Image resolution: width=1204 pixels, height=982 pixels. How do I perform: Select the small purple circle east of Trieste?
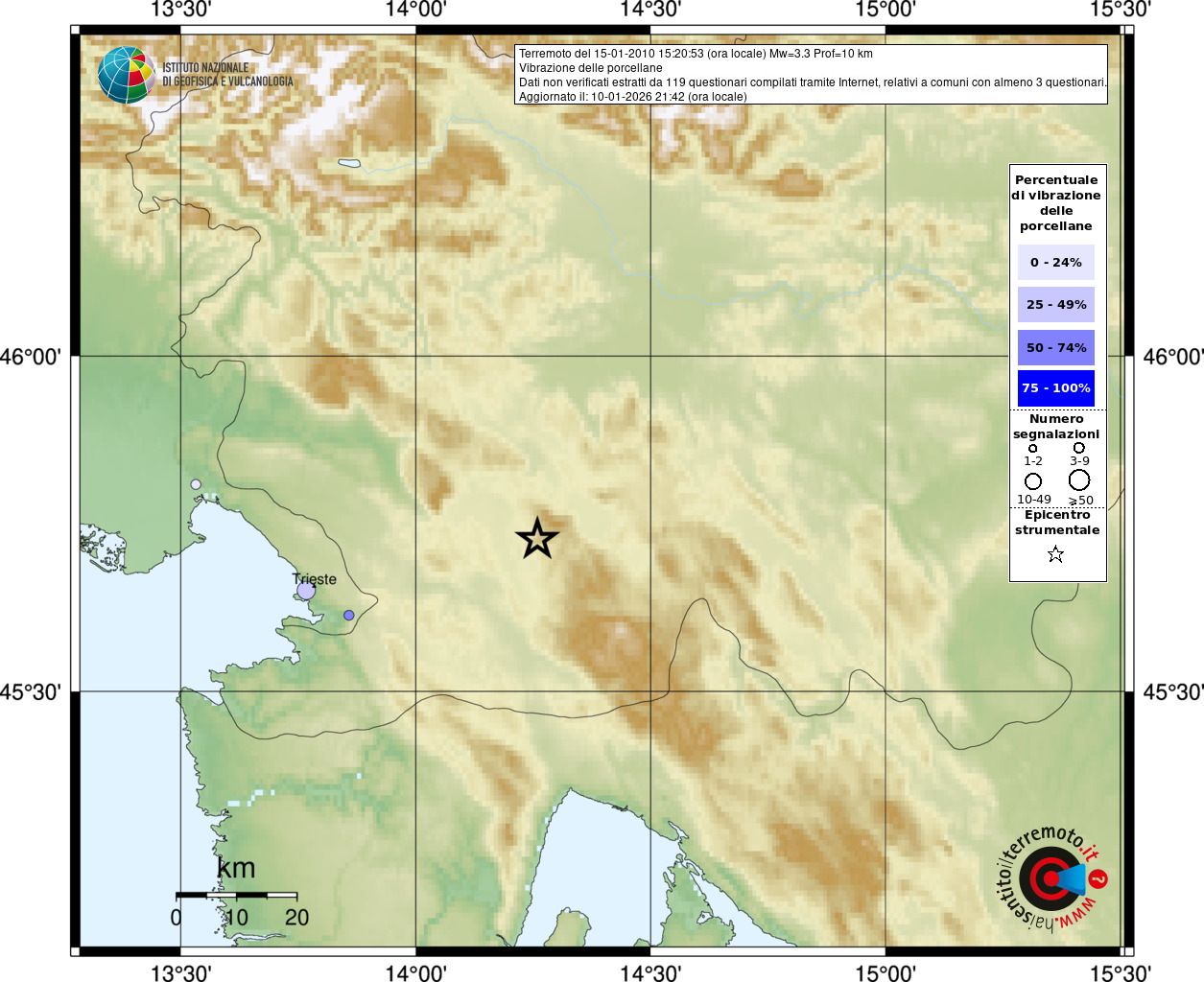pyautogui.click(x=348, y=615)
